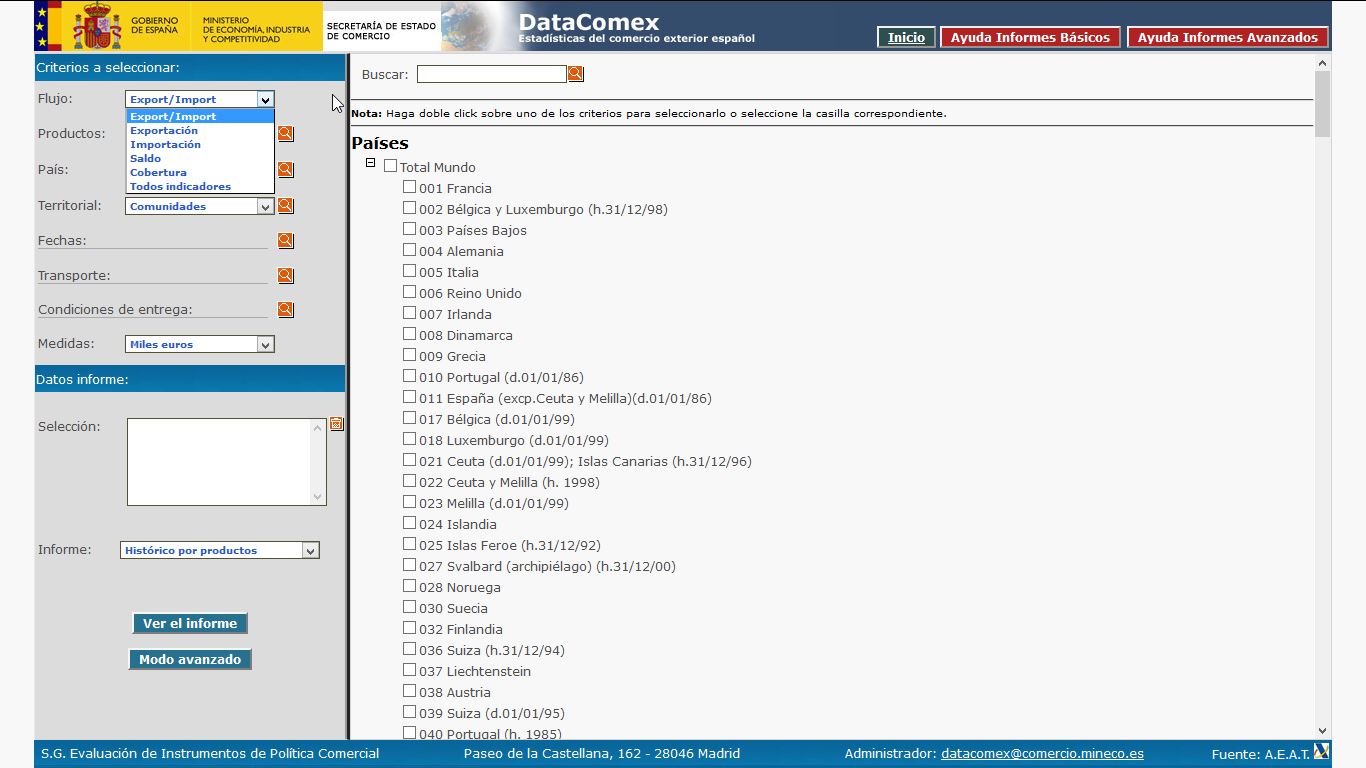Click the '032 Finlandia' label
Image resolution: width=1366 pixels, height=768 pixels.
[461, 629]
